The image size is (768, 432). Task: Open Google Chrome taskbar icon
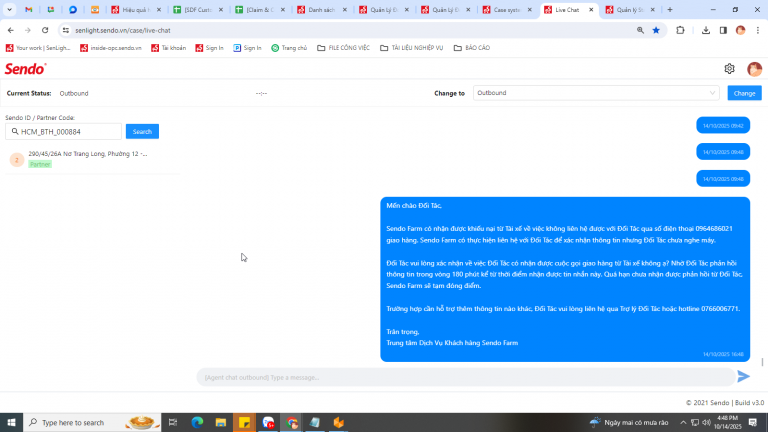pos(291,422)
